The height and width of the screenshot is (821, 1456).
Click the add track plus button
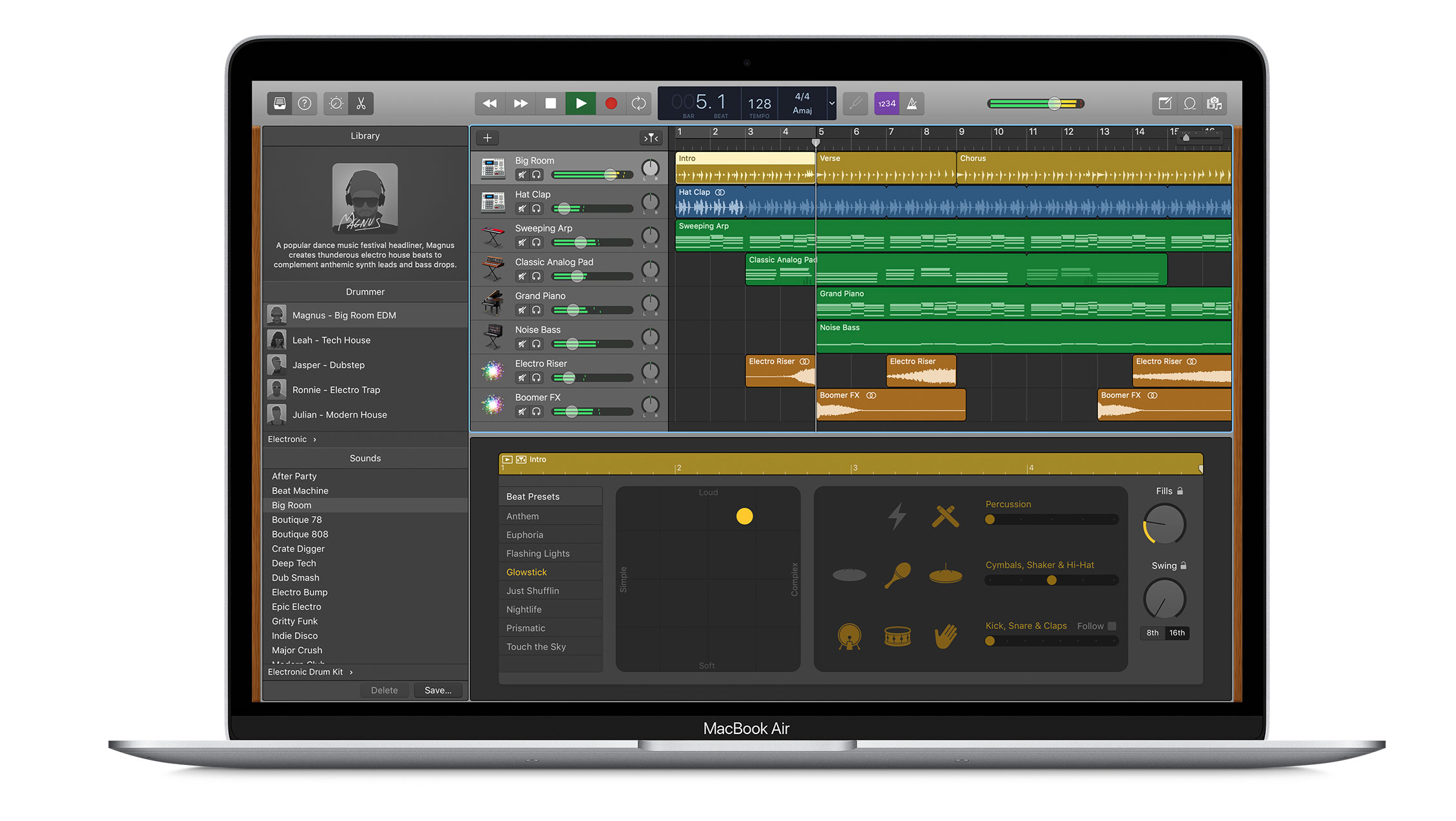488,138
